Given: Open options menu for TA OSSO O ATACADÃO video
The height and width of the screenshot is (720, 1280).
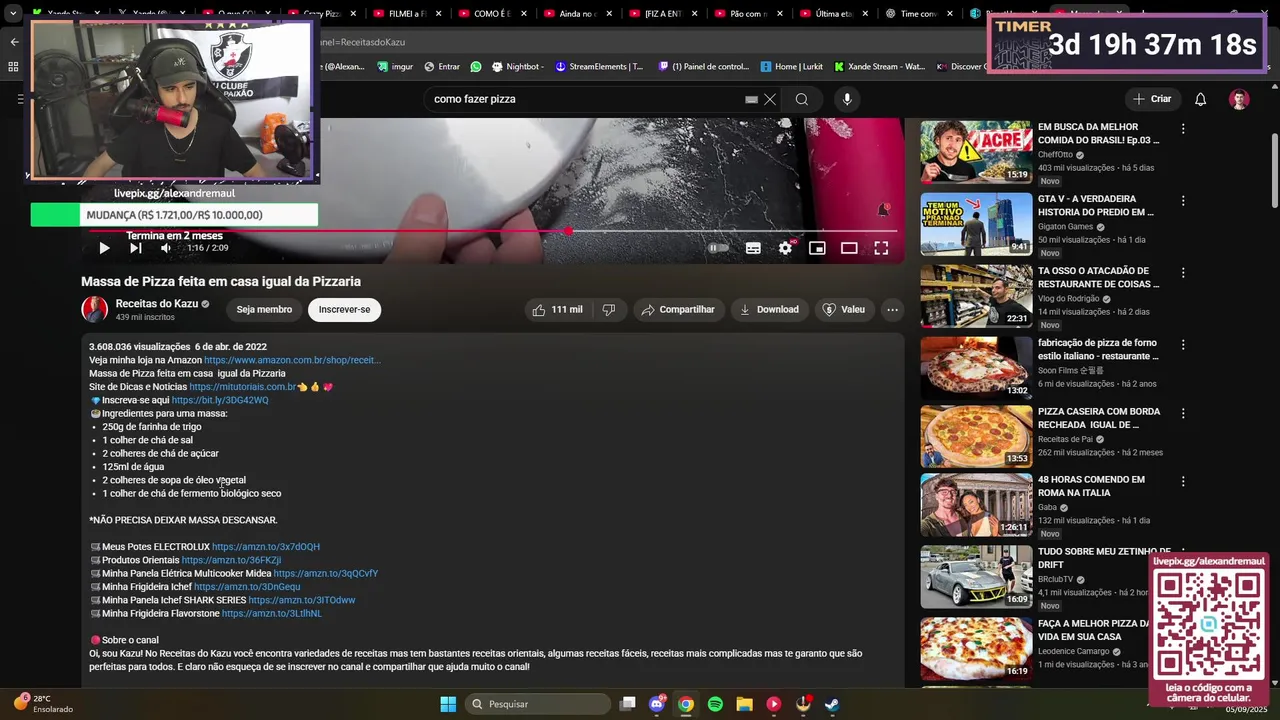Looking at the screenshot, I should (1183, 273).
